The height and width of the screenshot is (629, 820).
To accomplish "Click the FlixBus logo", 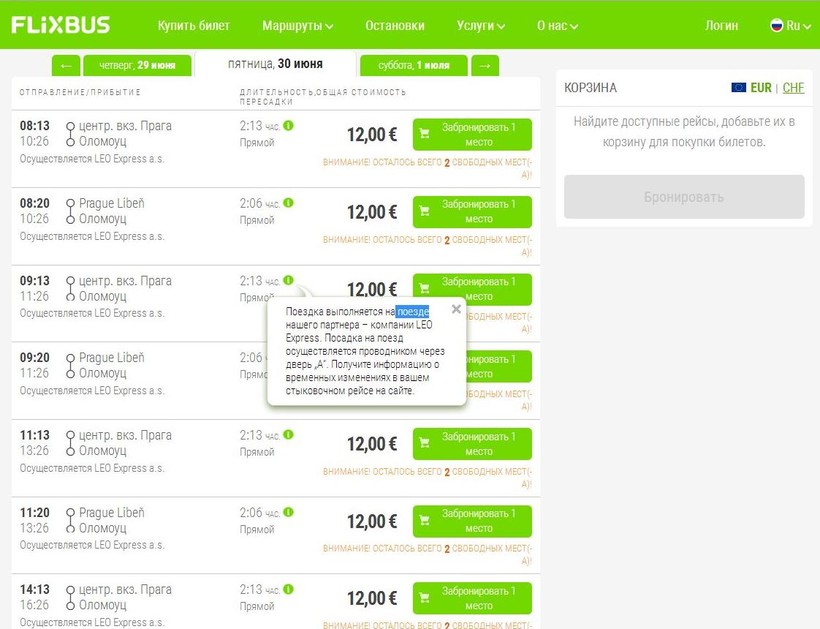I will 61,25.
